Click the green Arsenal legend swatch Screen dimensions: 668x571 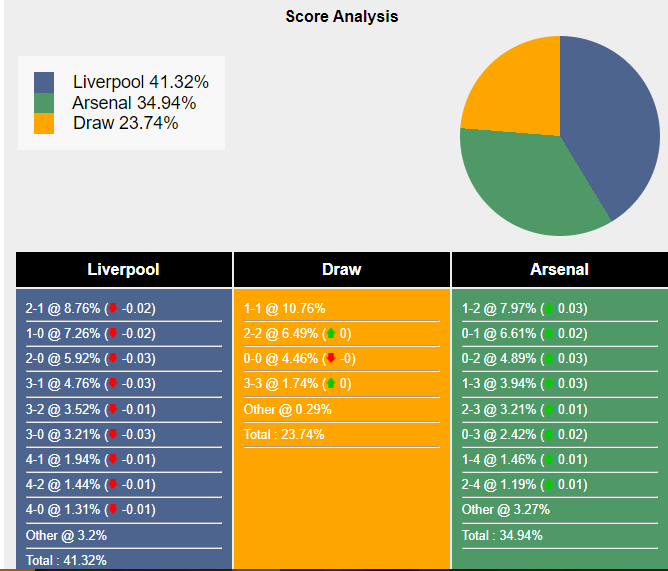coord(44,103)
